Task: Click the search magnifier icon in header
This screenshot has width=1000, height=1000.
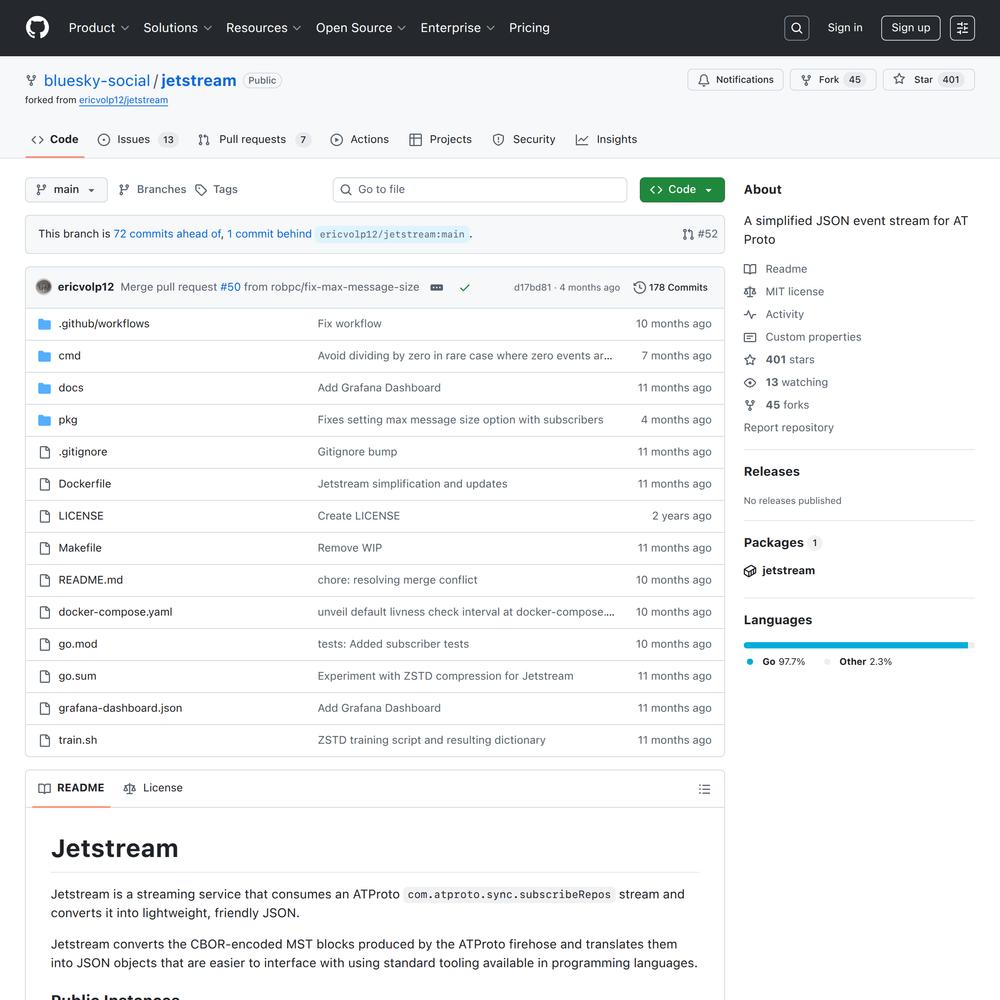Action: point(797,28)
